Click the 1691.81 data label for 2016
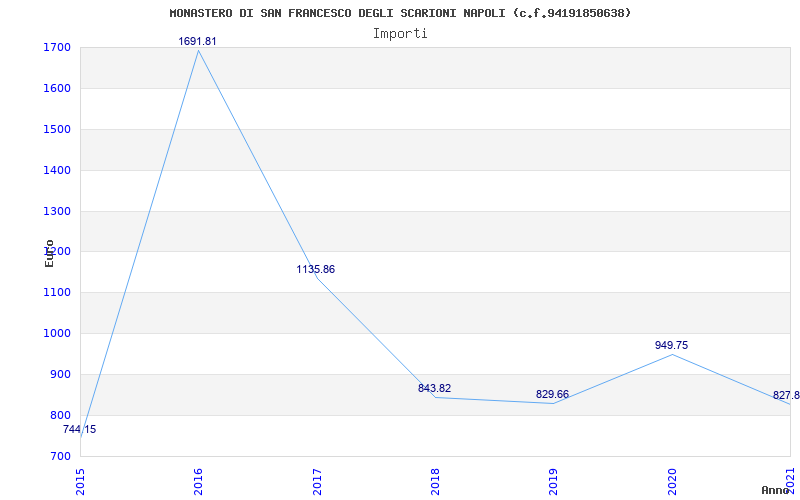Screen dimensions: 800x500 [x=197, y=41]
